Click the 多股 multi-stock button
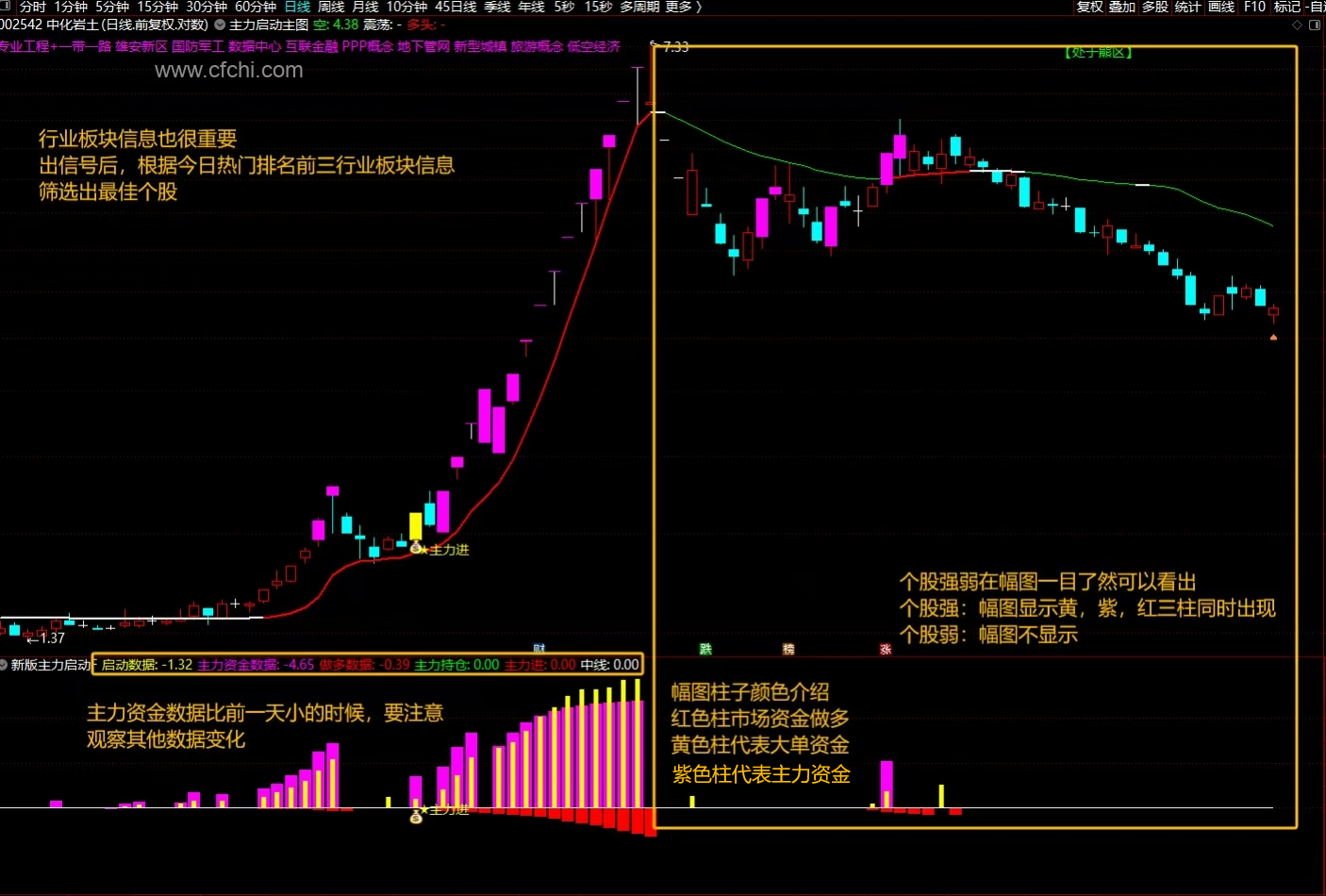 1155,7
